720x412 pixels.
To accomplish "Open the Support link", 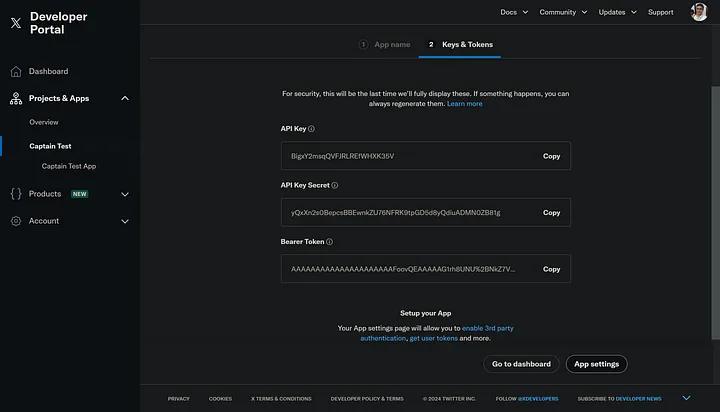I will click(x=660, y=12).
